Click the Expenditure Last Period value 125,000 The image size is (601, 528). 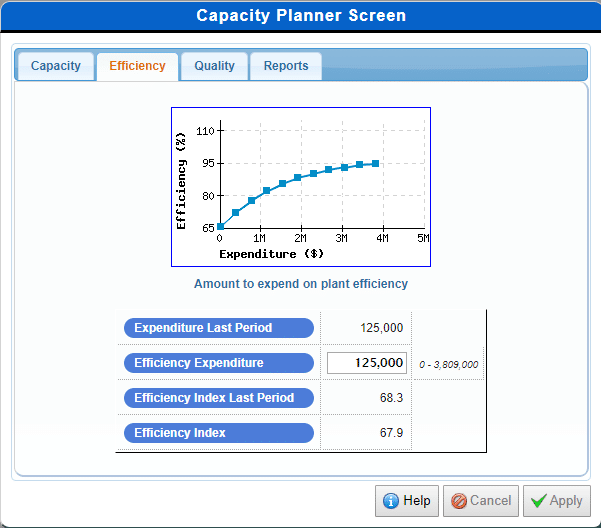pos(380,328)
